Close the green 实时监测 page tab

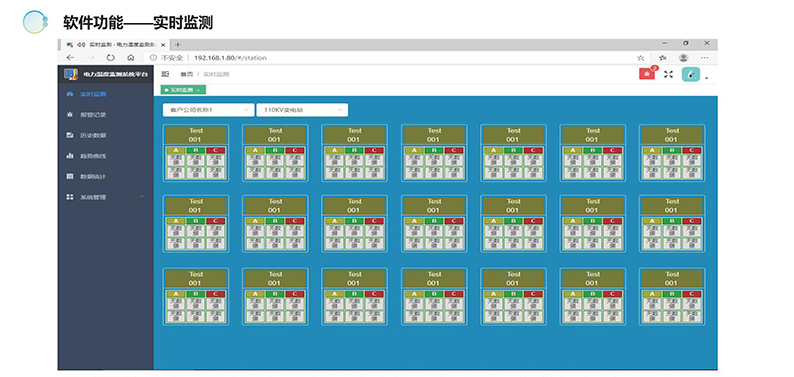(198, 90)
